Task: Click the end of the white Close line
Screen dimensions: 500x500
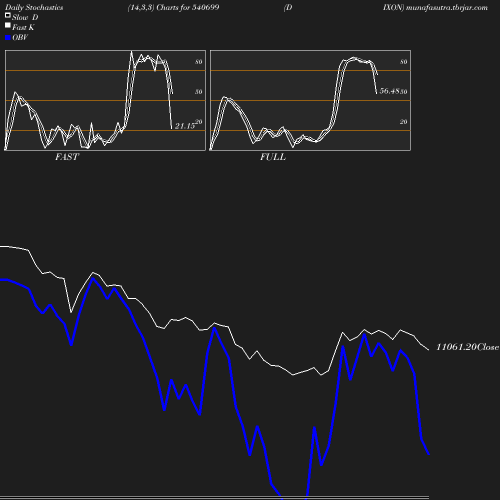Action: coord(428,350)
